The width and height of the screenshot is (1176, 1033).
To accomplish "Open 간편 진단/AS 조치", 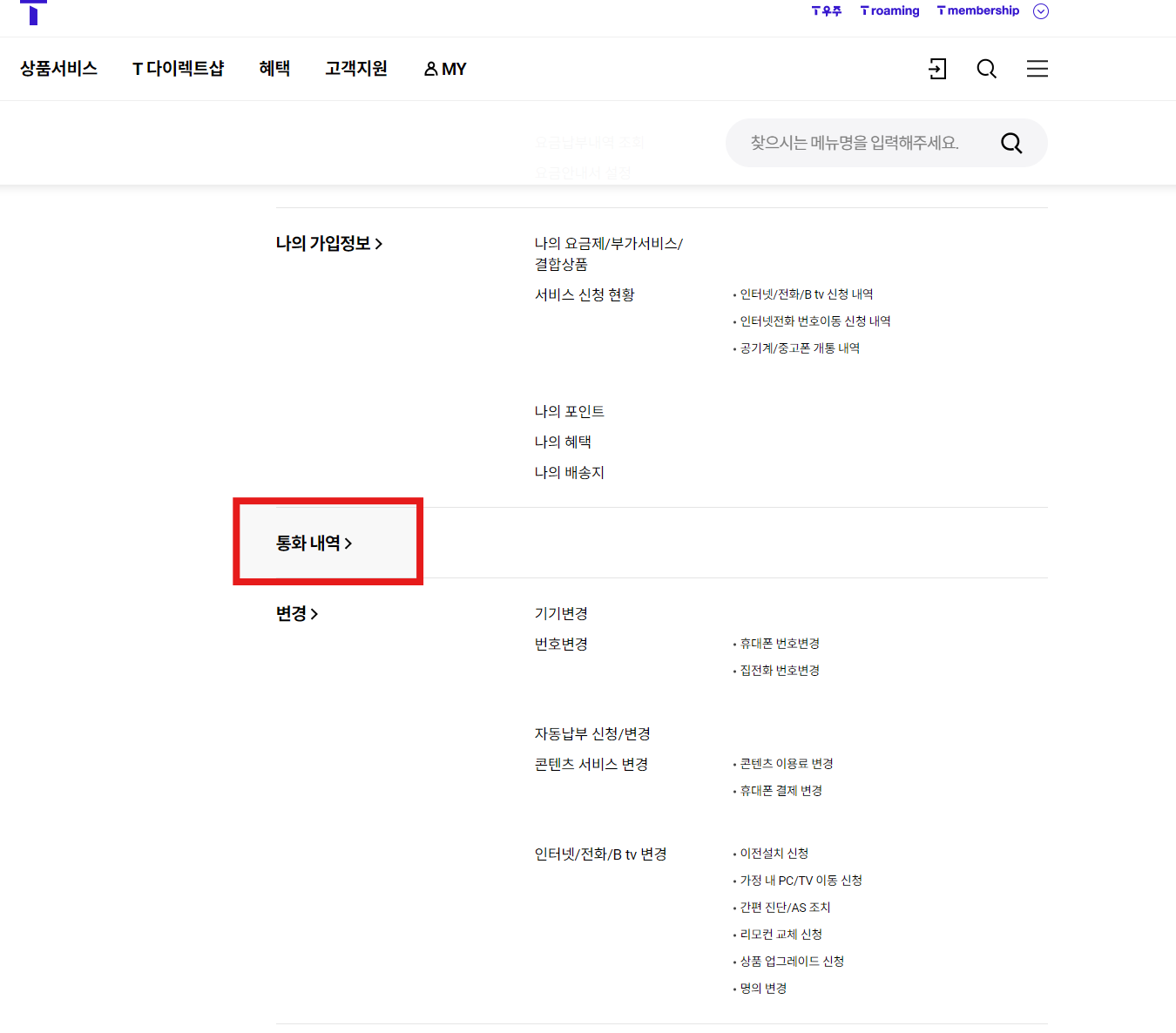I will click(x=785, y=908).
